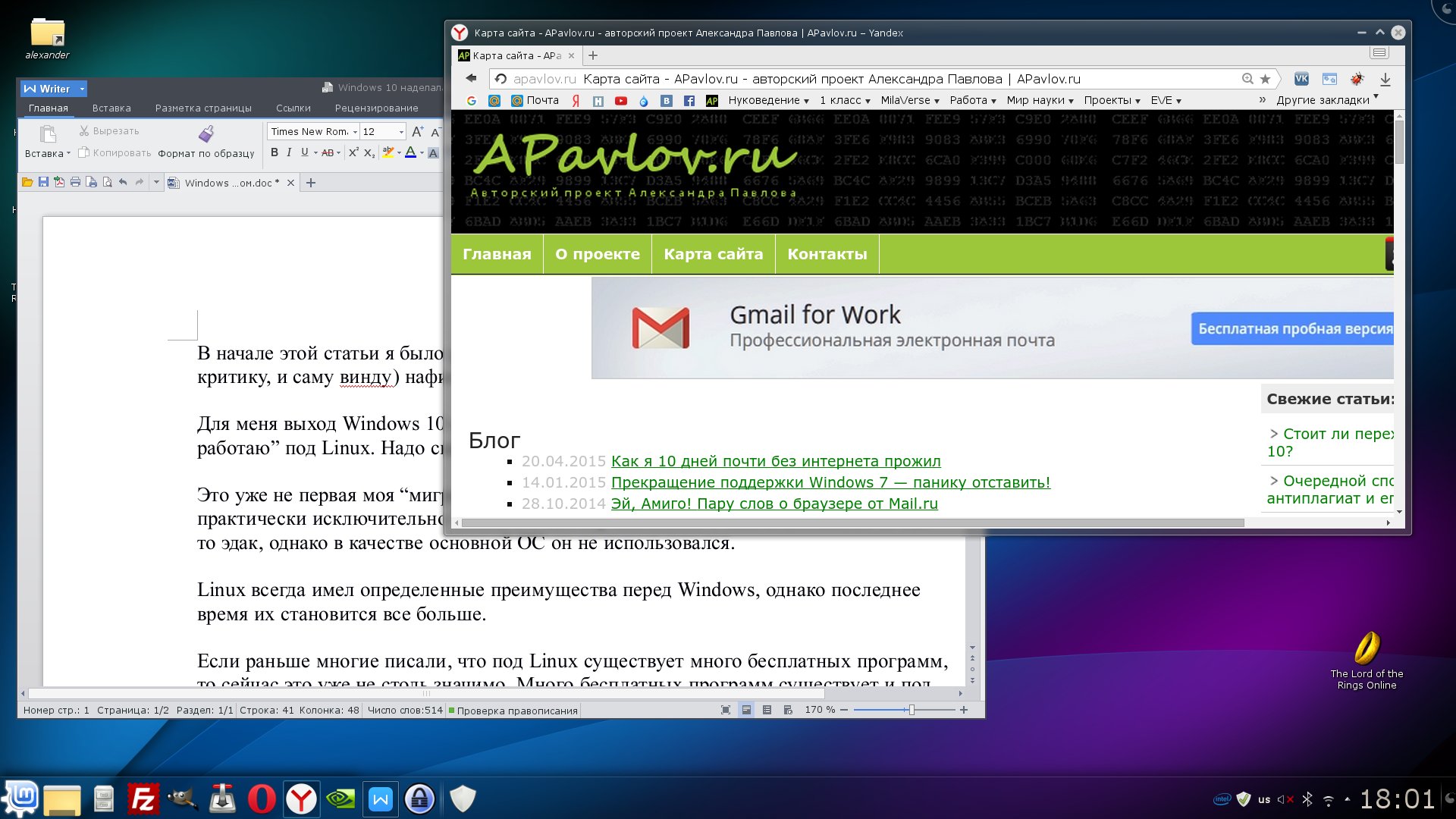Open the Контакты section on APavlov.ru
The height and width of the screenshot is (819, 1456).
tap(827, 254)
